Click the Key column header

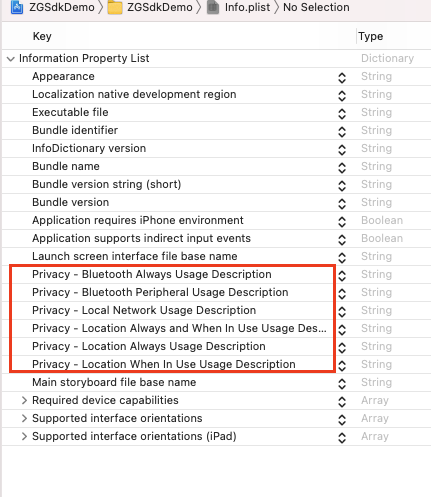(x=42, y=36)
